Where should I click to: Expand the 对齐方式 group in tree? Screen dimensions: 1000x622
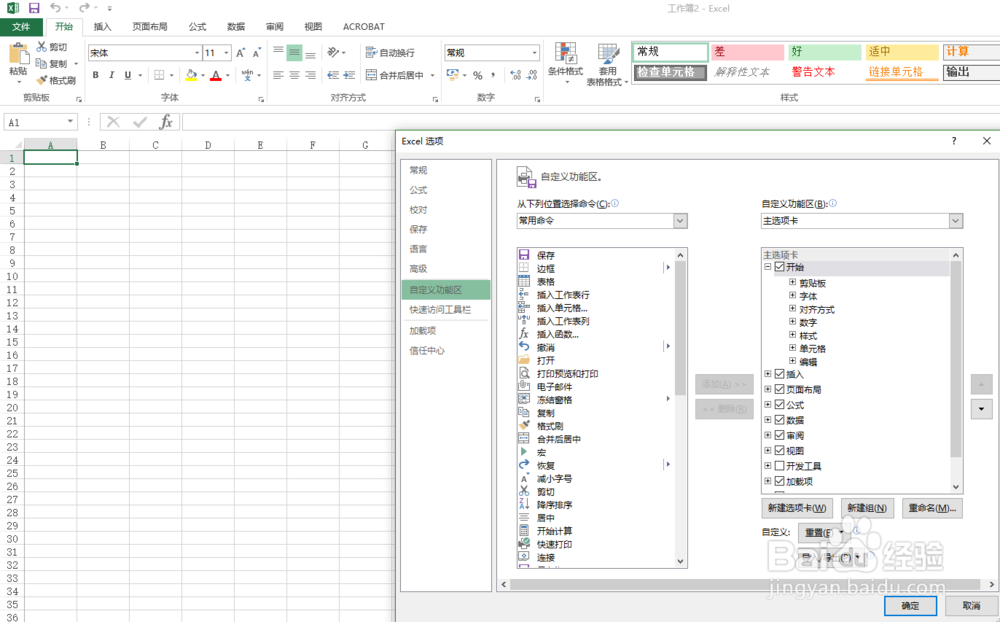793,309
